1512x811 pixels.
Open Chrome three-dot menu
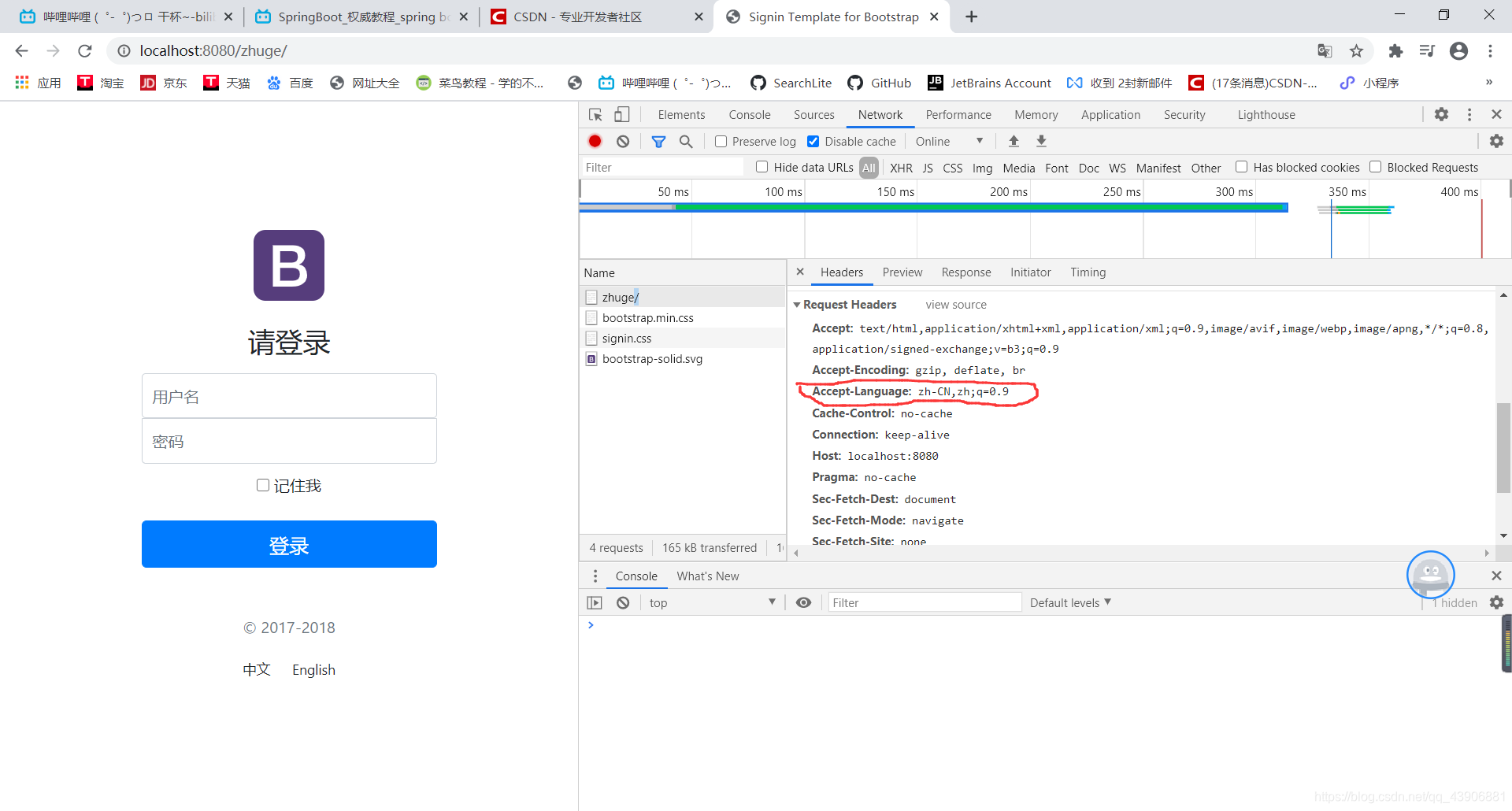click(x=1490, y=51)
